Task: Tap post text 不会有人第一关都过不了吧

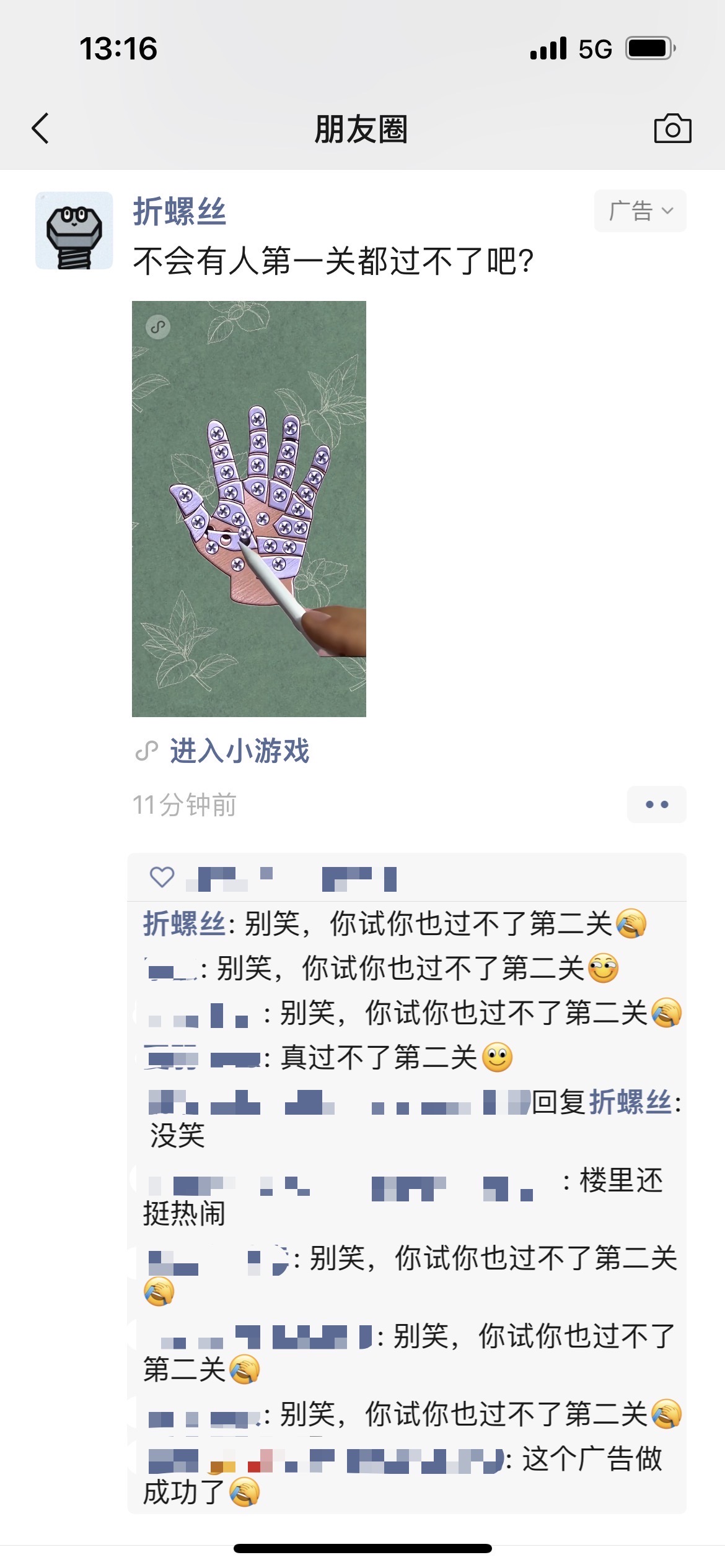Action: [333, 261]
